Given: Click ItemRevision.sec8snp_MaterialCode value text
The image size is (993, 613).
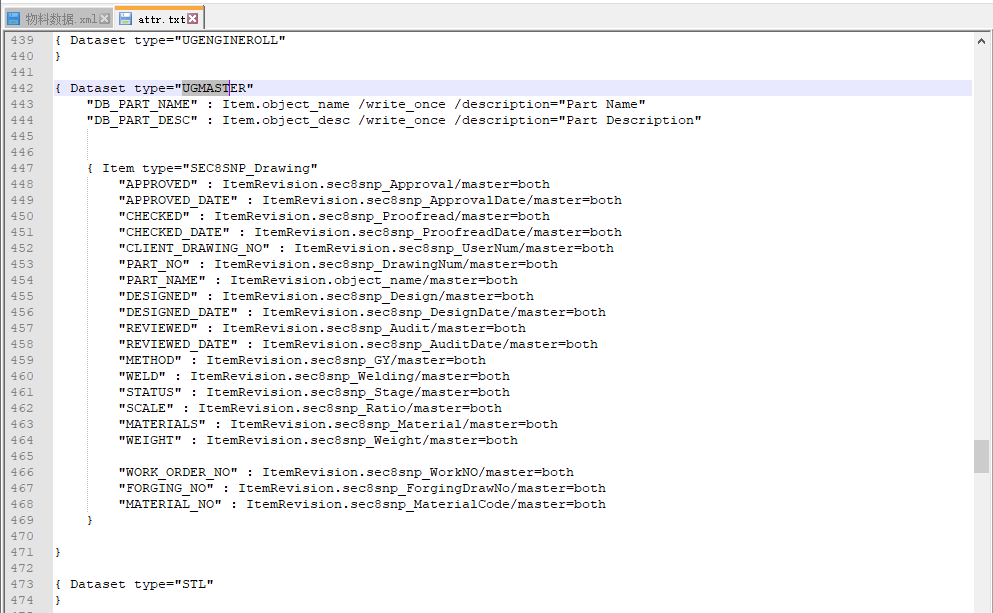Looking at the screenshot, I should tap(377, 504).
